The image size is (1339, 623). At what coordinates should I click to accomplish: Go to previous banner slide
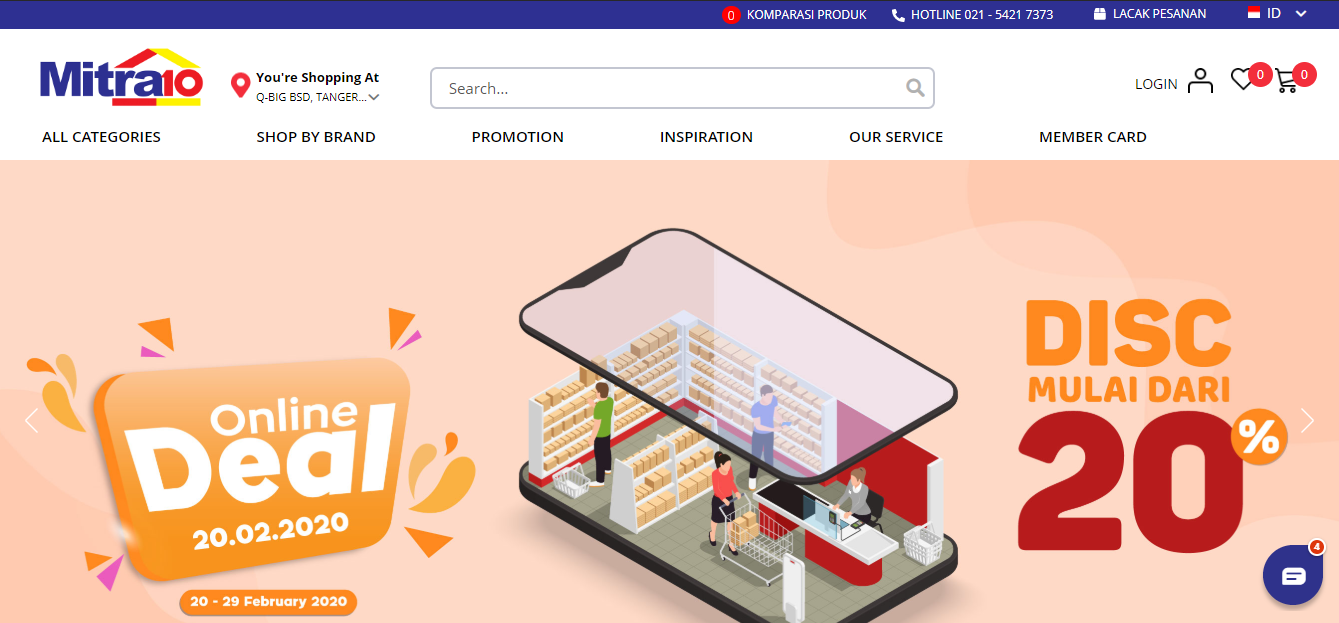click(x=32, y=421)
